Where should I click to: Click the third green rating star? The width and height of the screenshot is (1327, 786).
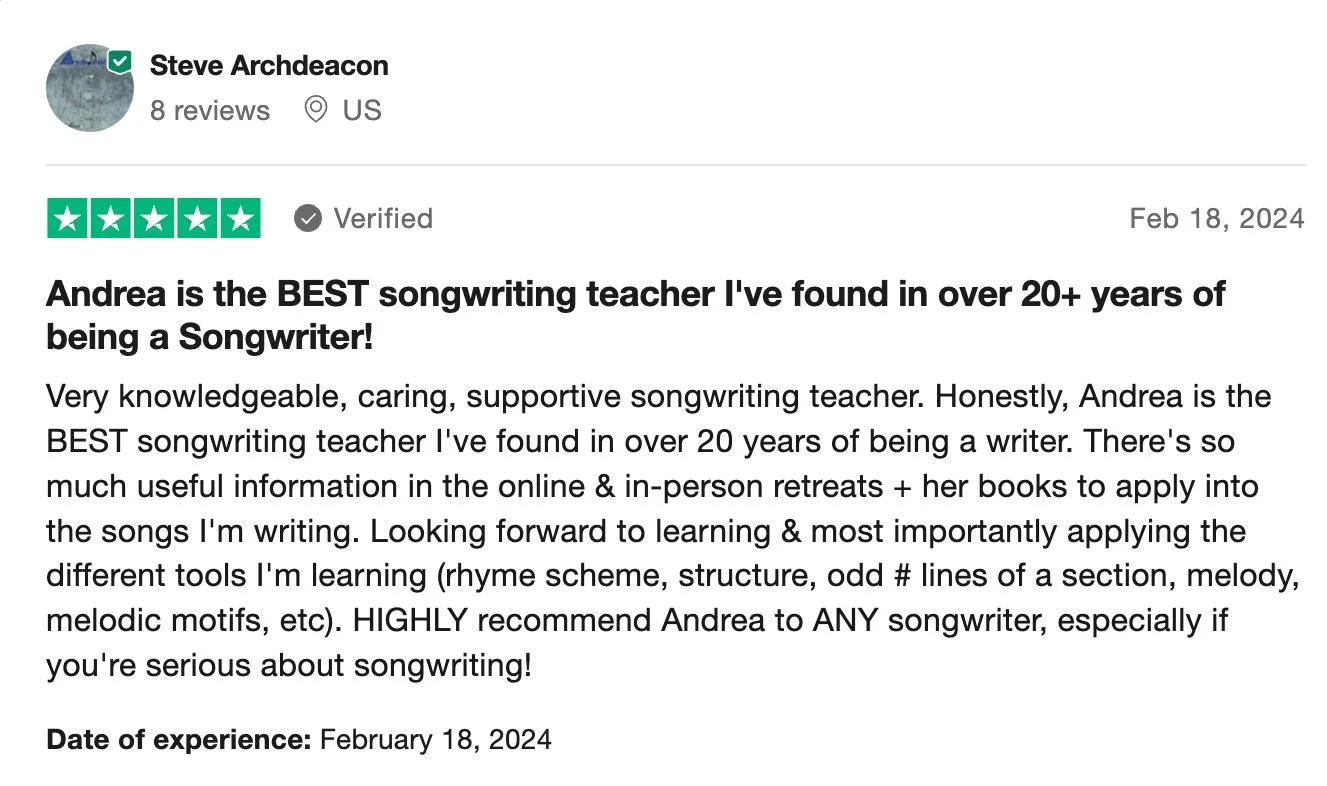(154, 218)
